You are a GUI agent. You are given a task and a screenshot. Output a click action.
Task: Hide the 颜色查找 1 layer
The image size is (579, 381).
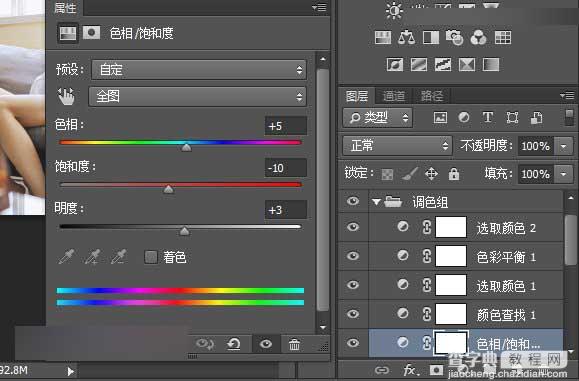[x=353, y=314]
